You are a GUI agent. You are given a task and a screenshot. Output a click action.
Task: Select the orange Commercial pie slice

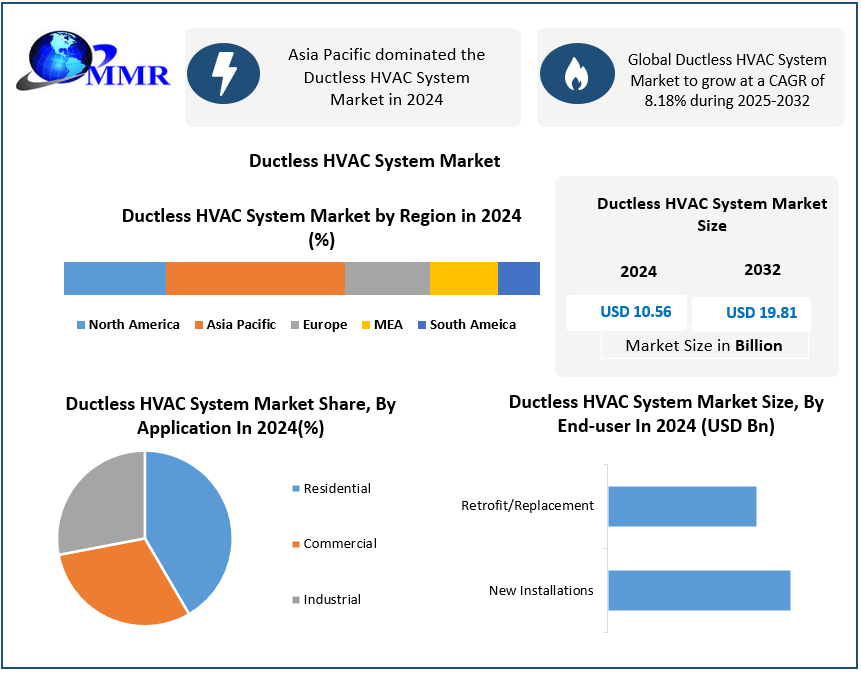pos(120,585)
